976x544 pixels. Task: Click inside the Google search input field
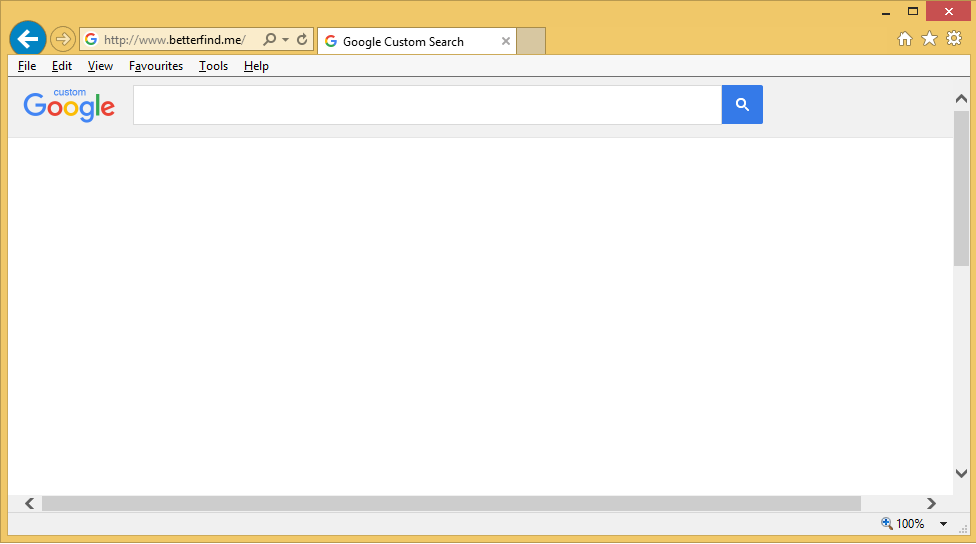tap(427, 105)
